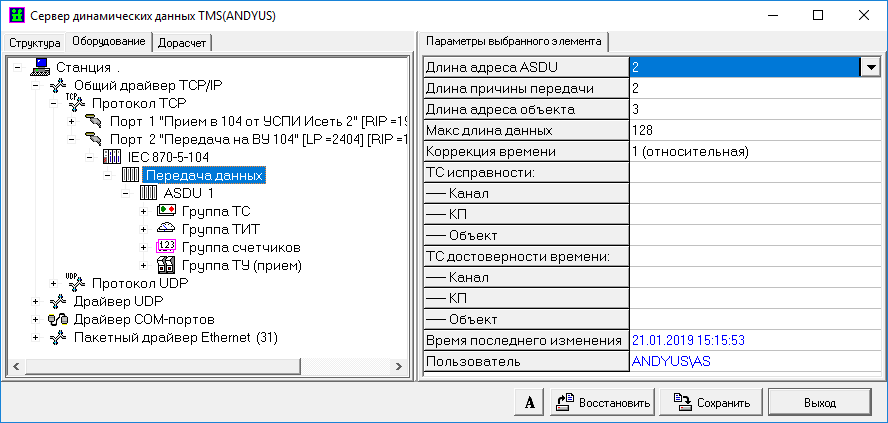Switch to the Структура tab
This screenshot has height=423, width=888.
coord(35,43)
